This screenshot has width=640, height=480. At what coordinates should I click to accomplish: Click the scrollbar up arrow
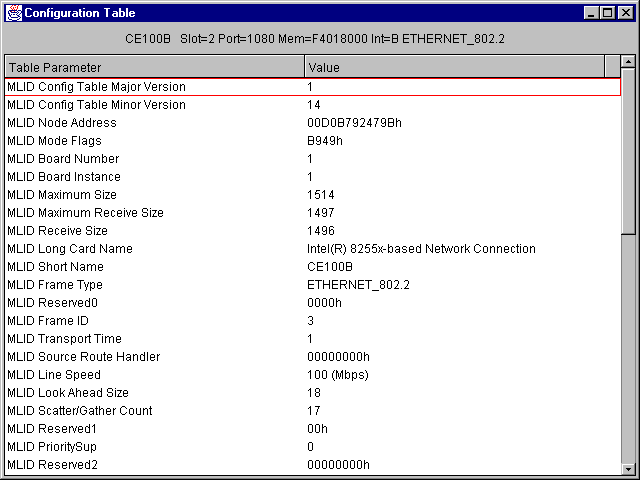pyautogui.click(x=628, y=62)
